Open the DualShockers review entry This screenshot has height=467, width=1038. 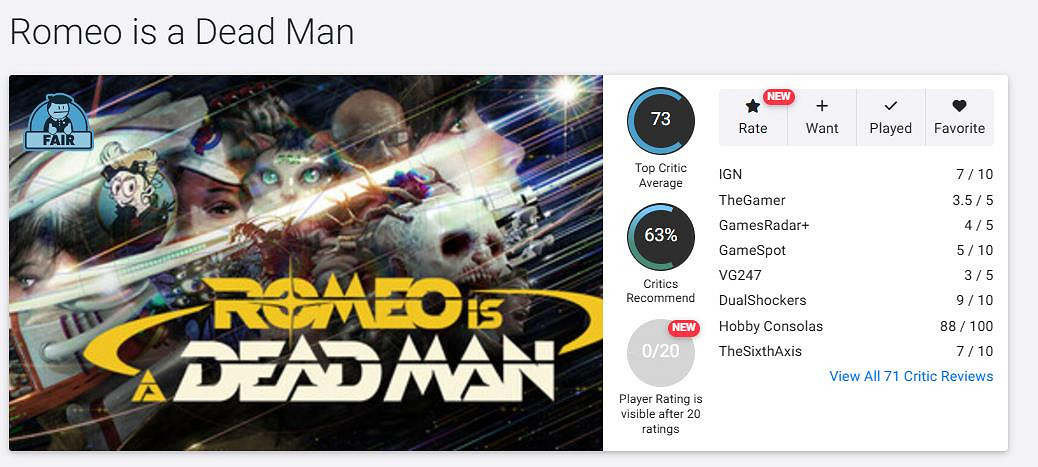(762, 300)
